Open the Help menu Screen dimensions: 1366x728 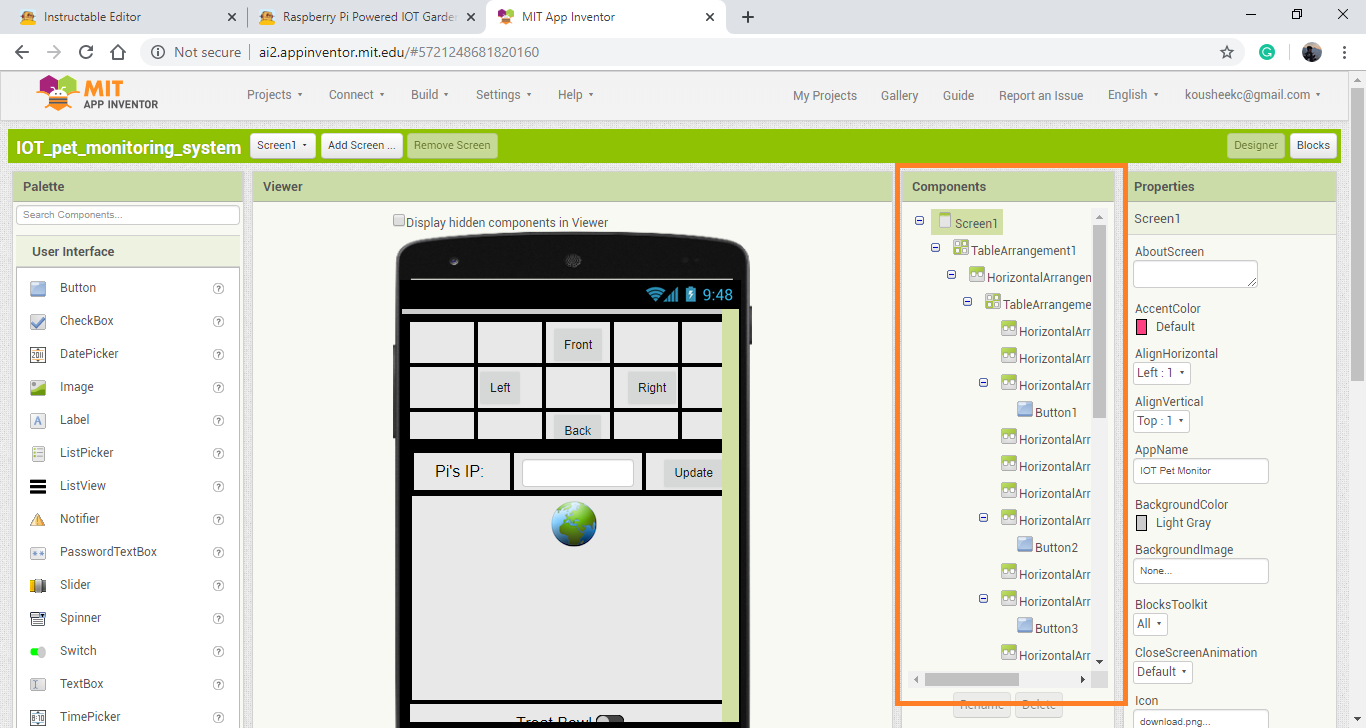tap(576, 95)
